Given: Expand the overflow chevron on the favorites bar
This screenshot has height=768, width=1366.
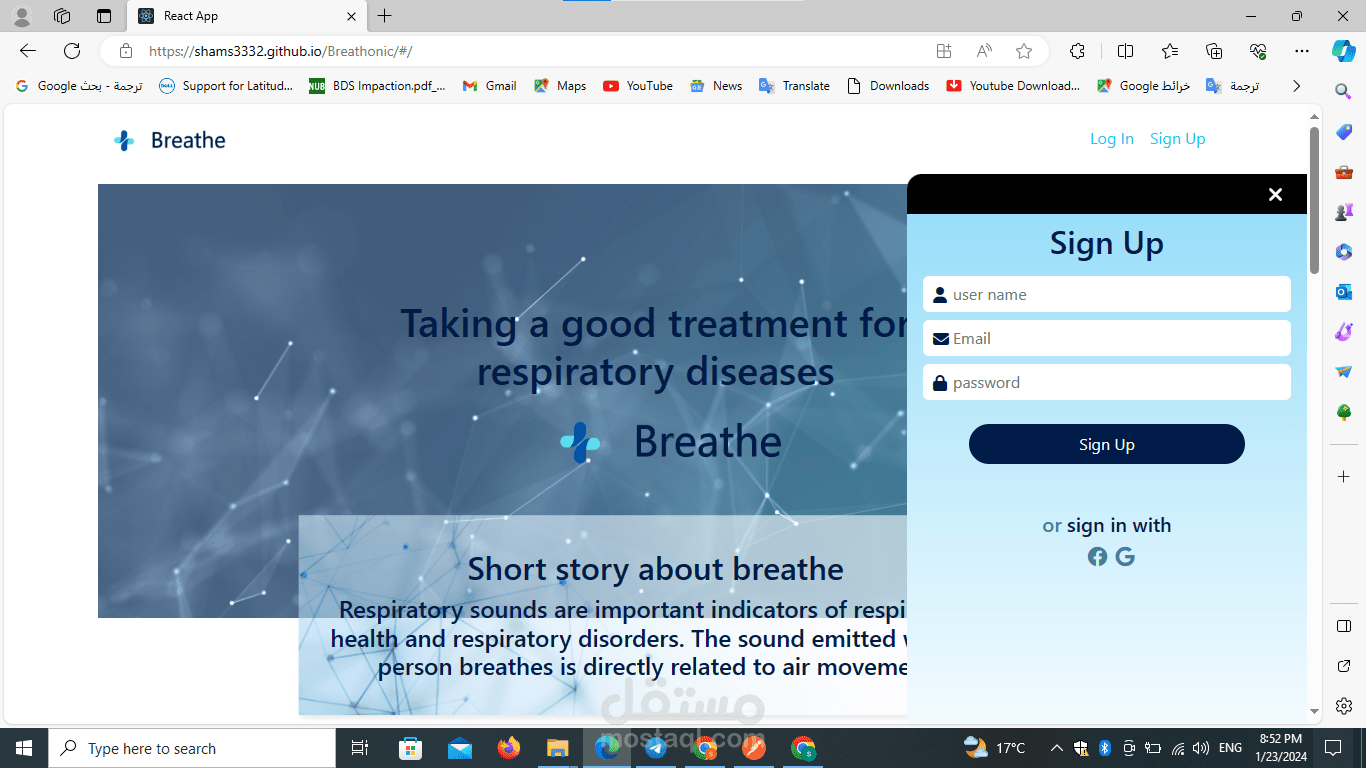Looking at the screenshot, I should [1296, 86].
